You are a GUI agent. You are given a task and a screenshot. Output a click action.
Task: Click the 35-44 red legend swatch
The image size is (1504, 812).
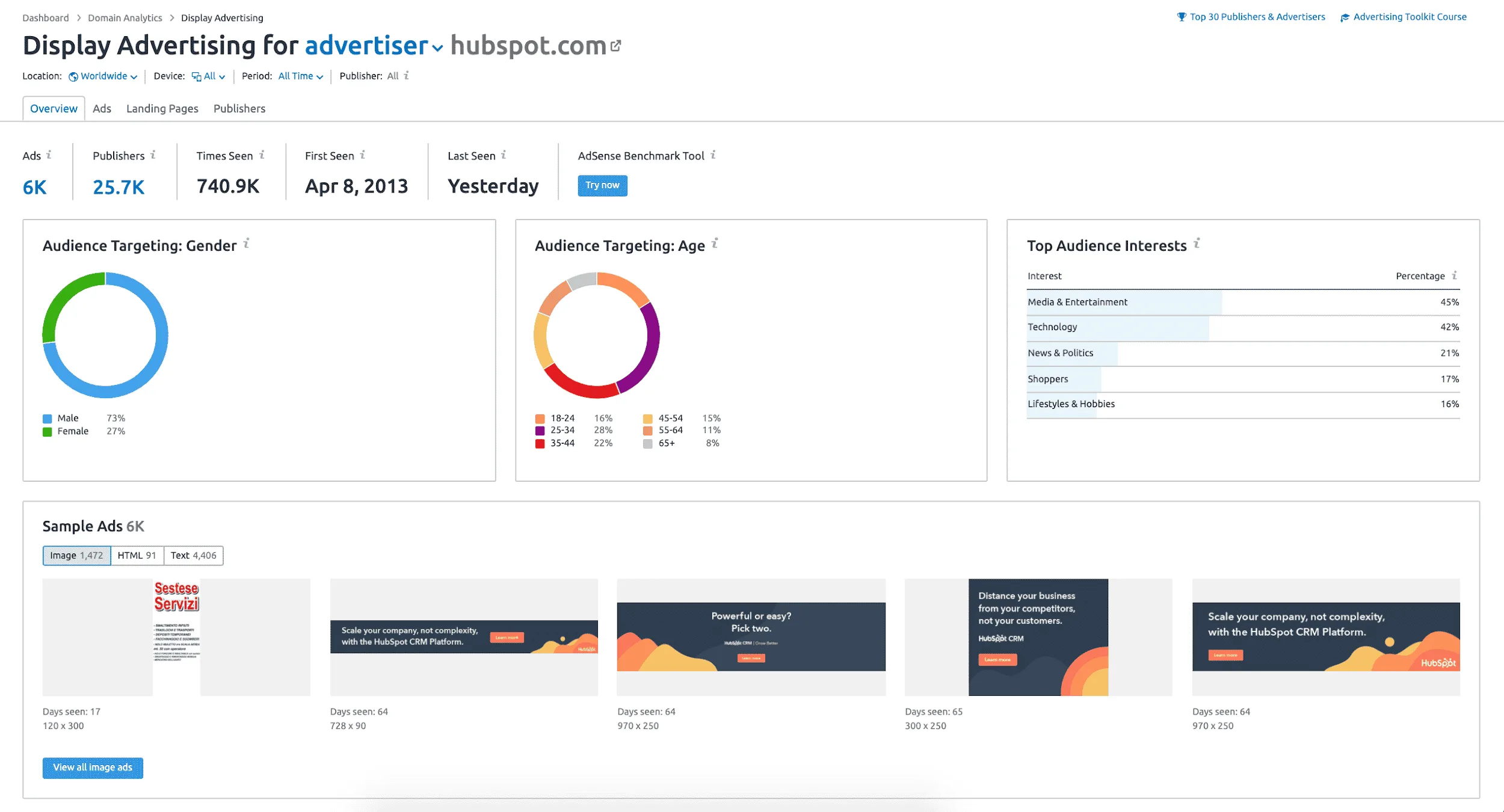(540, 444)
